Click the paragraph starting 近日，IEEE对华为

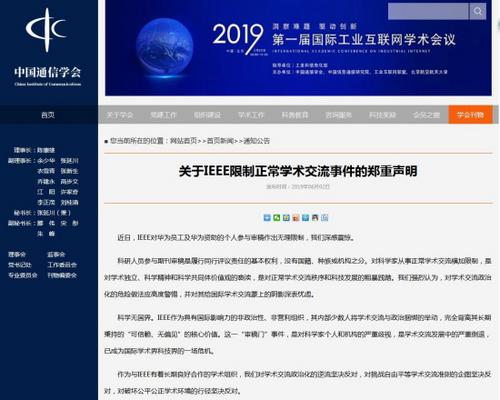236,238
